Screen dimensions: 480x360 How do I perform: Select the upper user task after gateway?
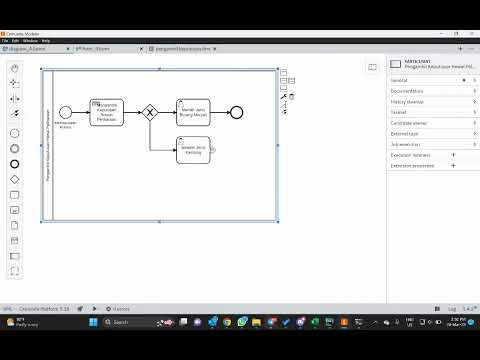tap(193, 113)
